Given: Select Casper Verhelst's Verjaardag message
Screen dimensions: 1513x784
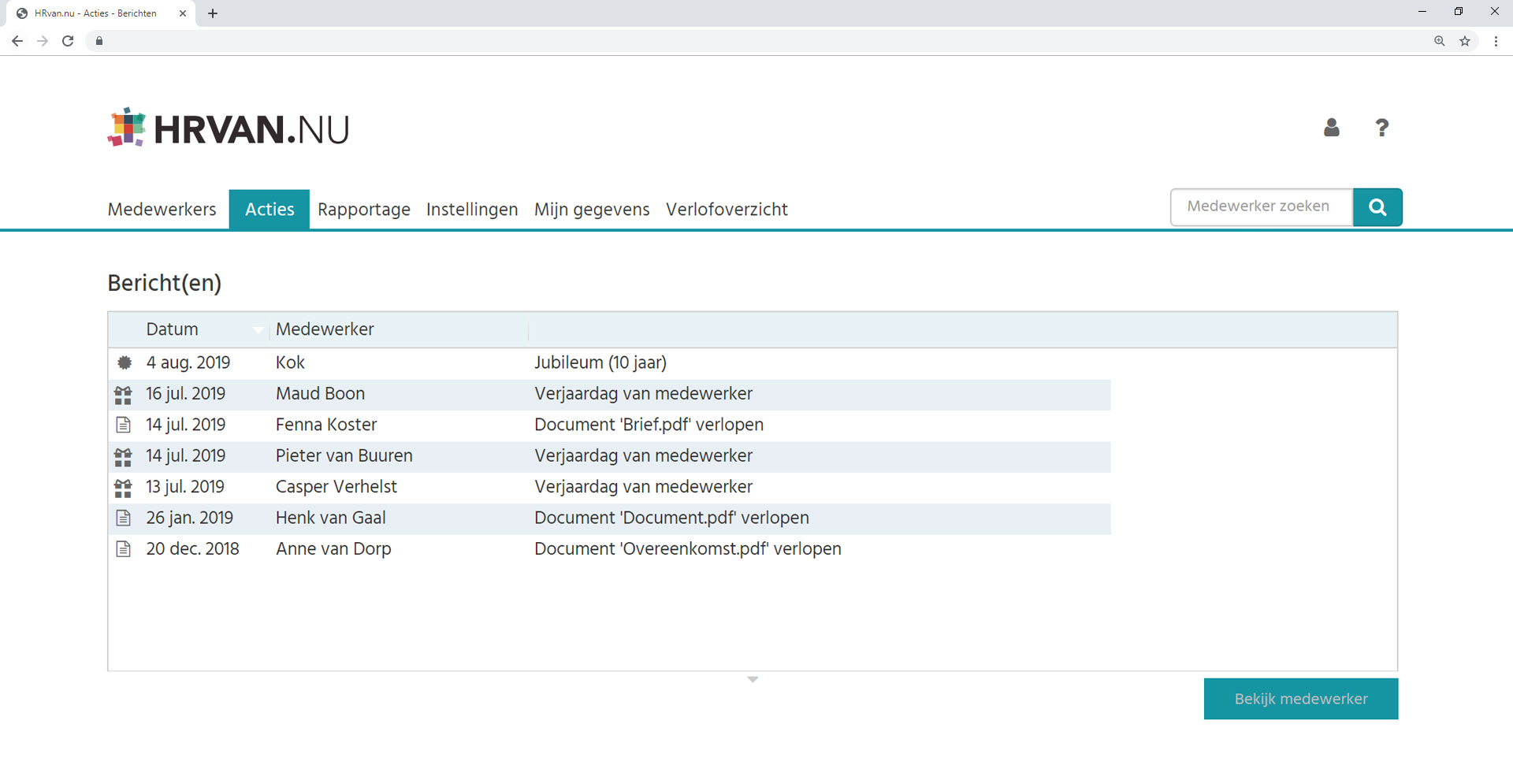Looking at the screenshot, I should pos(643,487).
